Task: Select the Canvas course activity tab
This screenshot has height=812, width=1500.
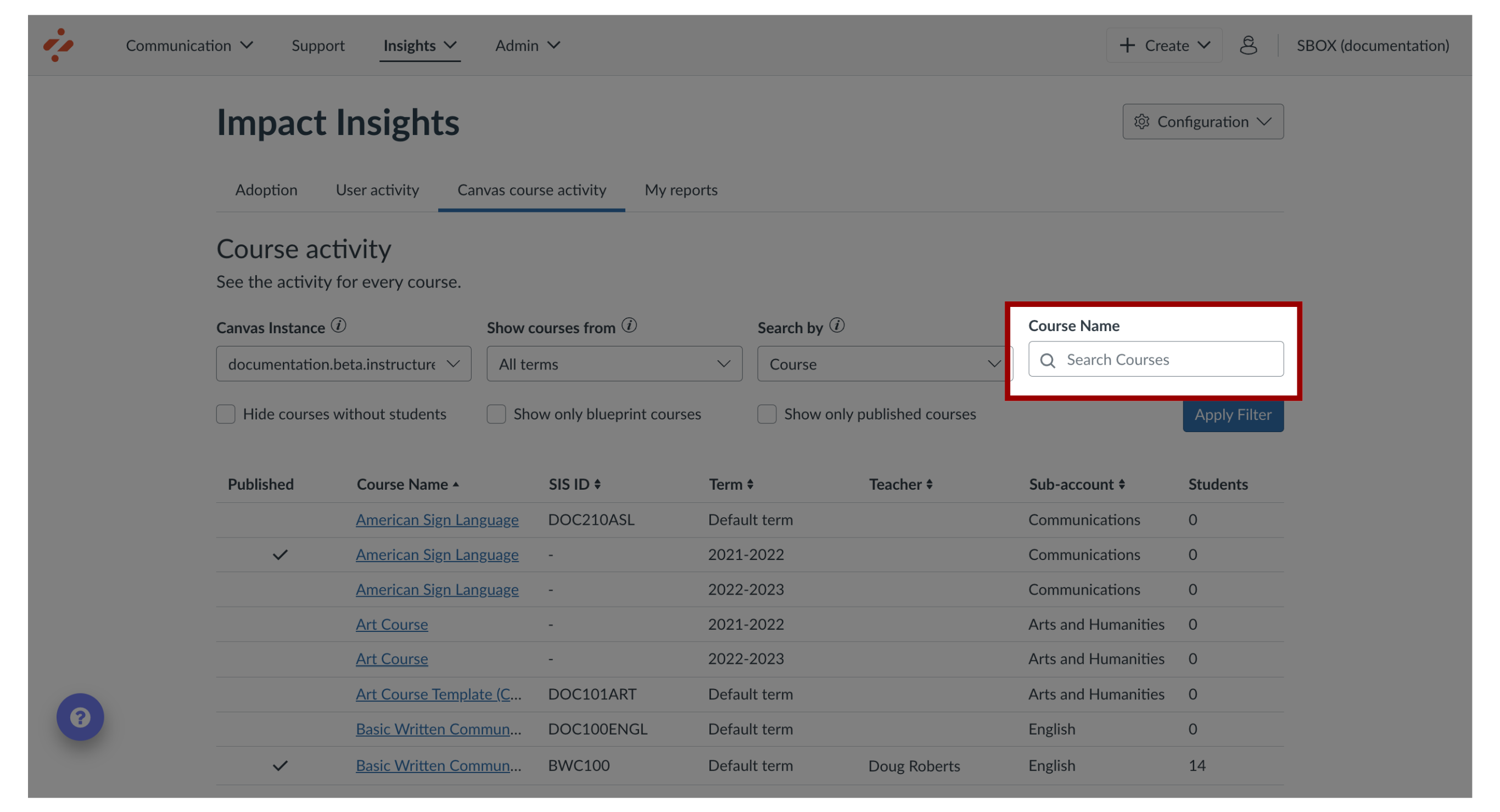Action: pos(531,190)
